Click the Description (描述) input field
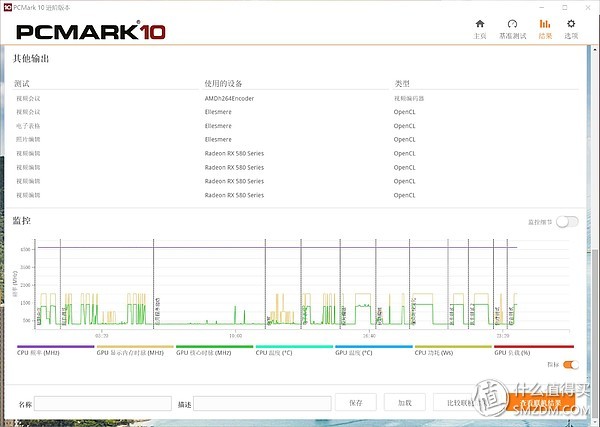 [262, 404]
